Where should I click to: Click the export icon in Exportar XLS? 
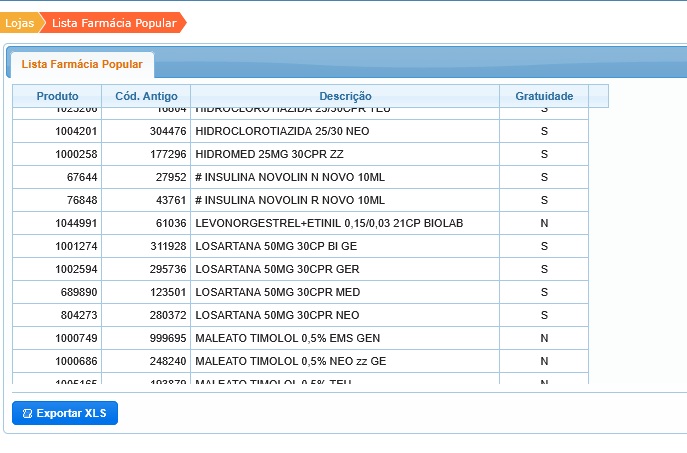[27, 413]
